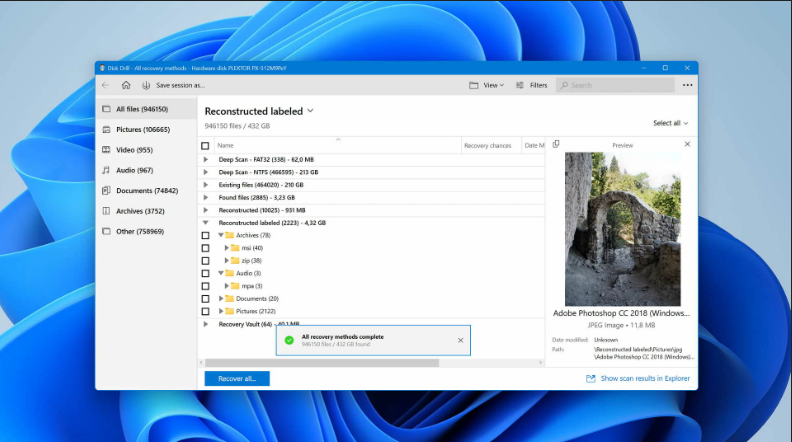Select Audio (967) category
The width and height of the screenshot is (792, 442).
click(x=146, y=170)
